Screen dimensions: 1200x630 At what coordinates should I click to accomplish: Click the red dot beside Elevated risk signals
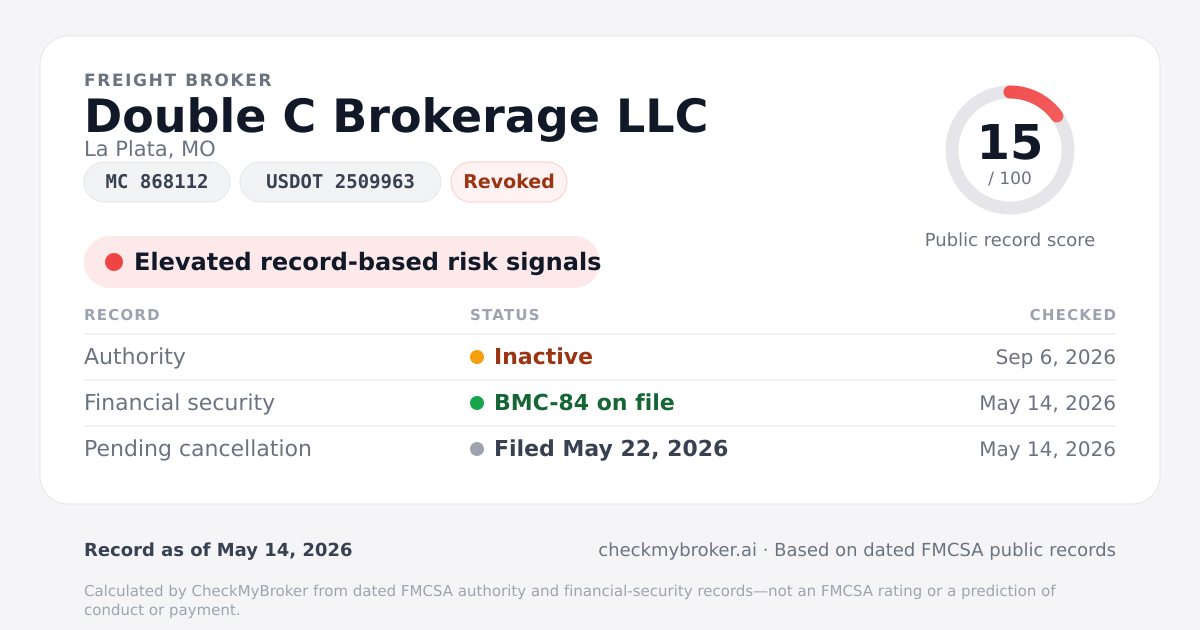114,262
